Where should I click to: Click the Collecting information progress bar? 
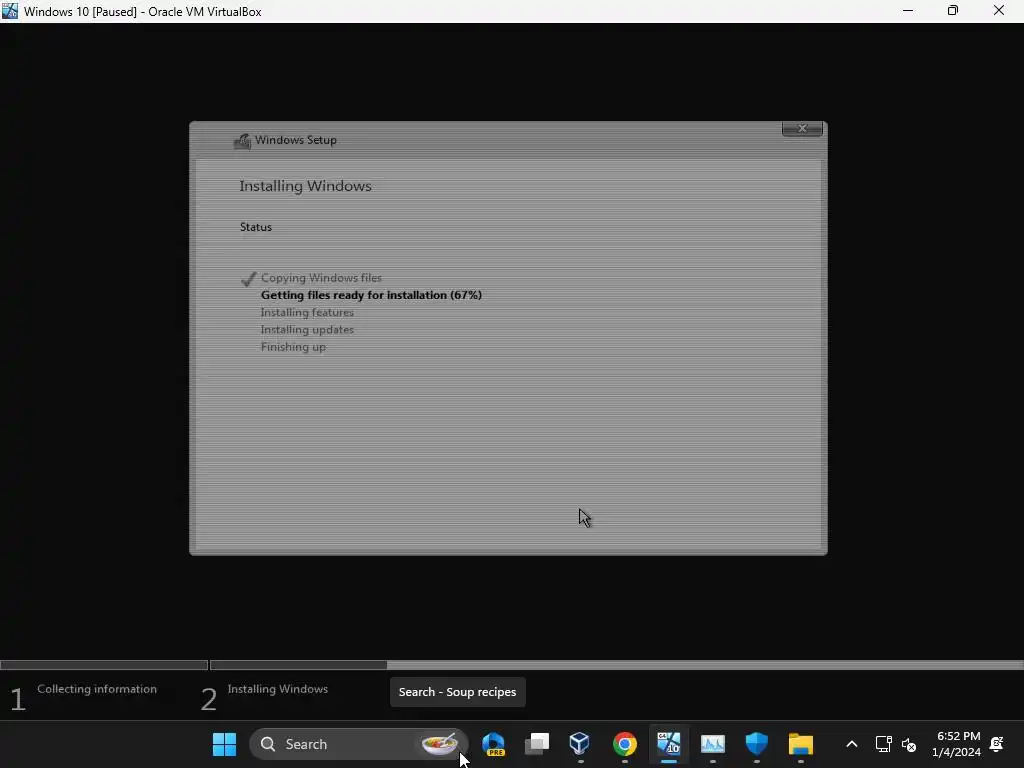coord(104,665)
